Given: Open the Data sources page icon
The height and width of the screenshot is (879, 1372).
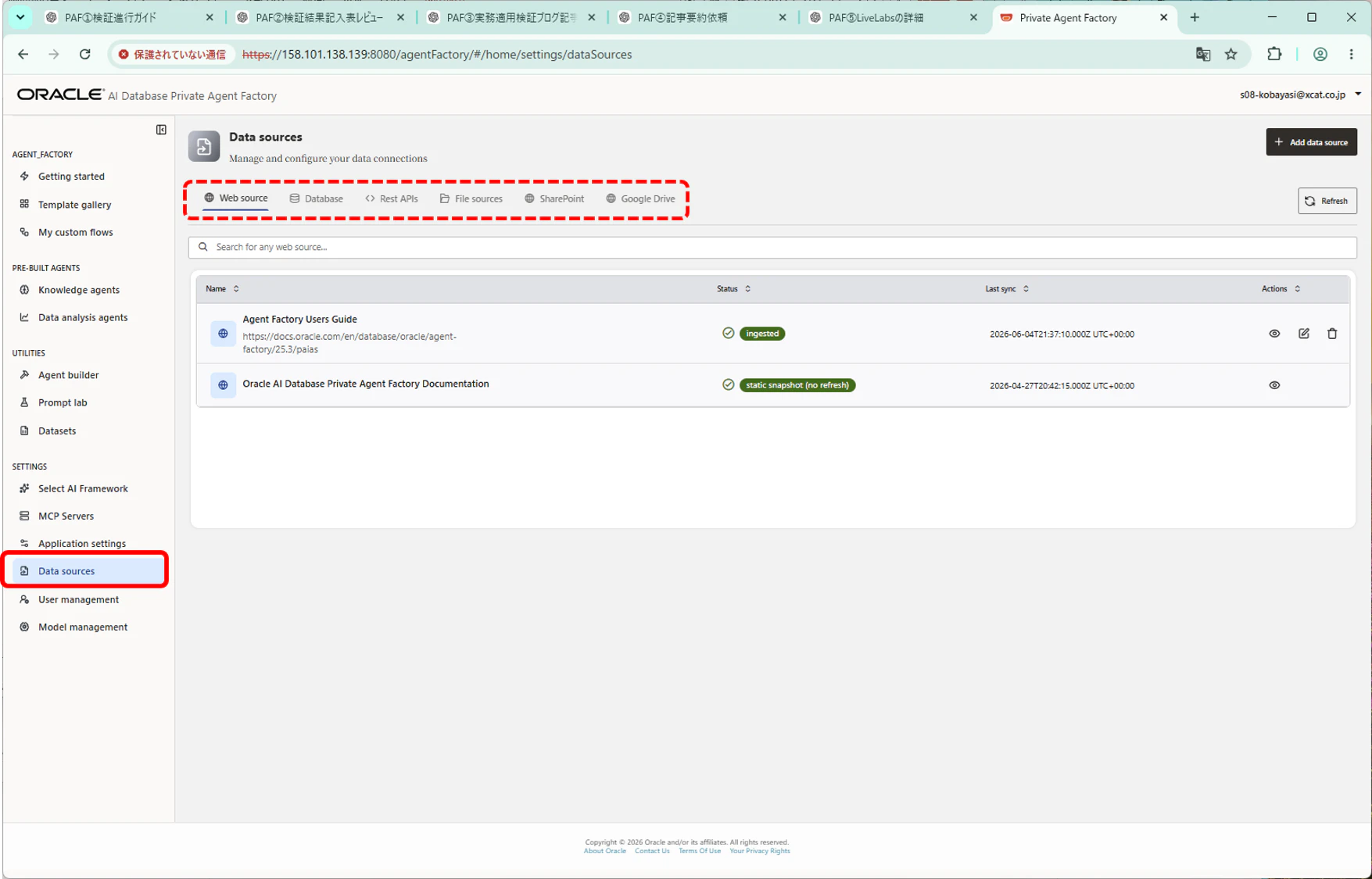Looking at the screenshot, I should click(x=204, y=146).
